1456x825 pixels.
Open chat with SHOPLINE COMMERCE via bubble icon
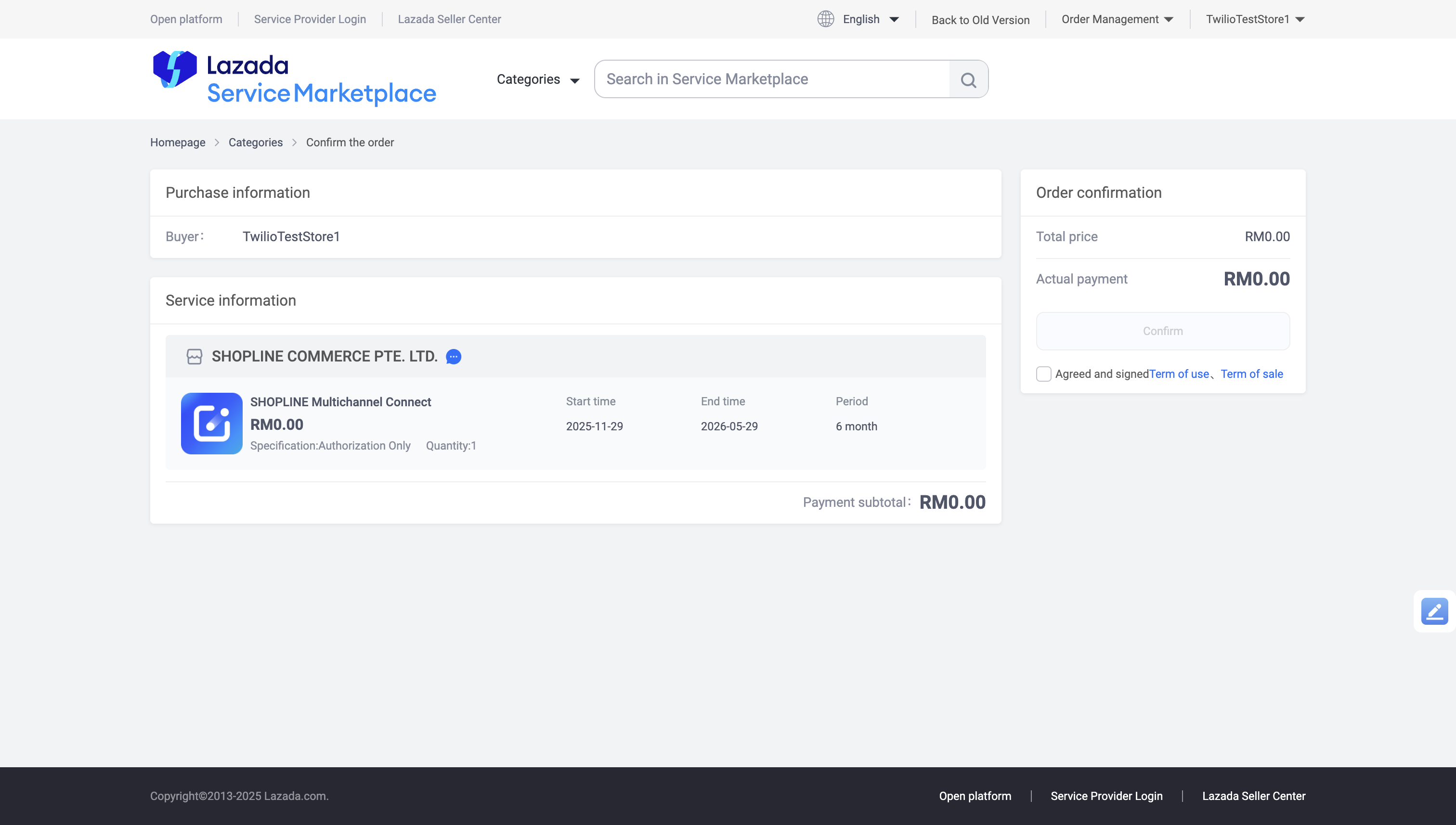click(454, 356)
